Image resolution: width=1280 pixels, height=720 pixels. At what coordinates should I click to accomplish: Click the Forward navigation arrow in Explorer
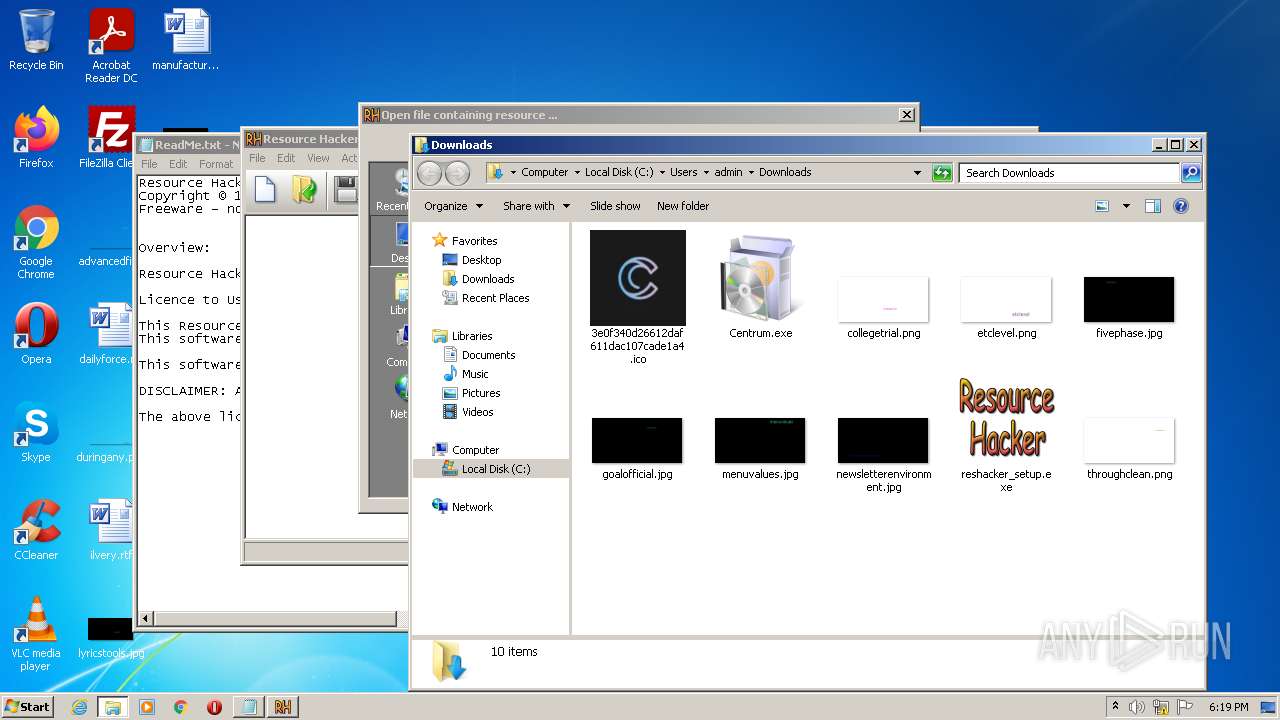(457, 173)
